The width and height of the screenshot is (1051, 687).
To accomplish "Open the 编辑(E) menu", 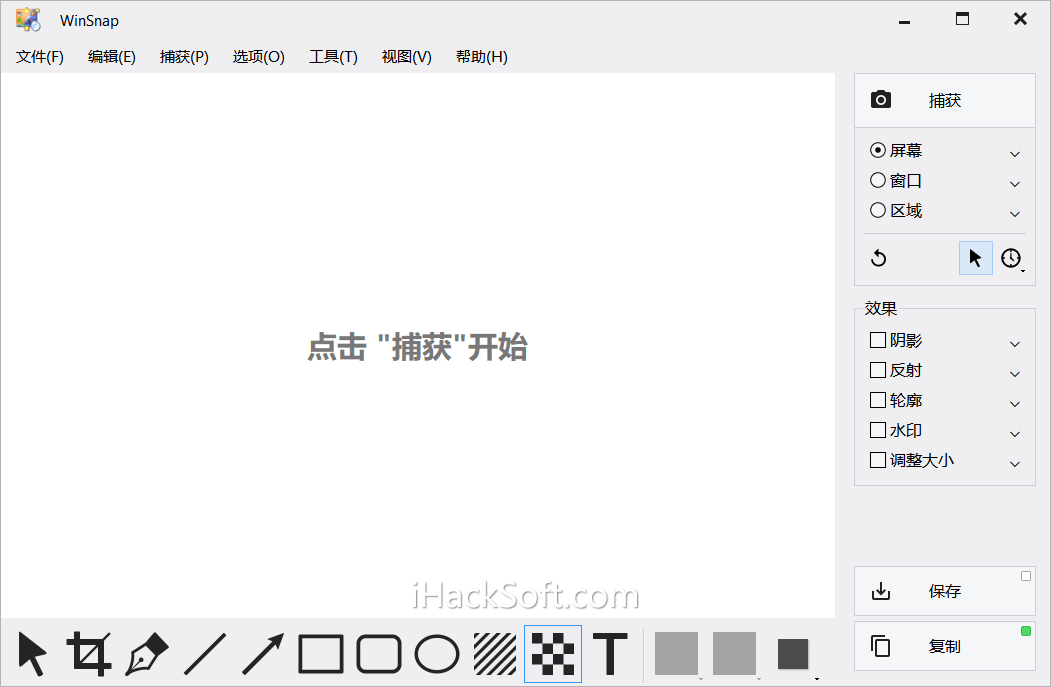I will (112, 57).
